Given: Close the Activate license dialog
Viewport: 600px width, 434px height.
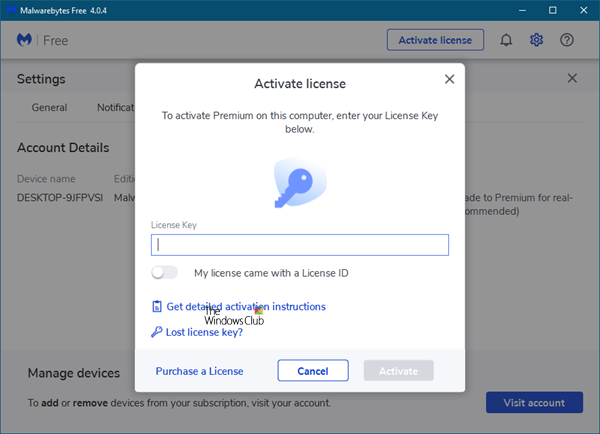Looking at the screenshot, I should click(448, 79).
